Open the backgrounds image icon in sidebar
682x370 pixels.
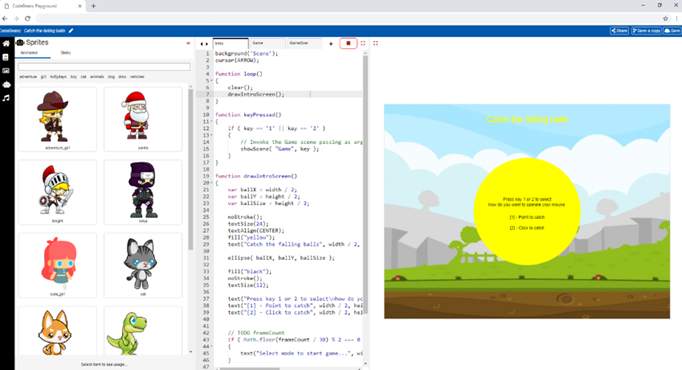6,70
